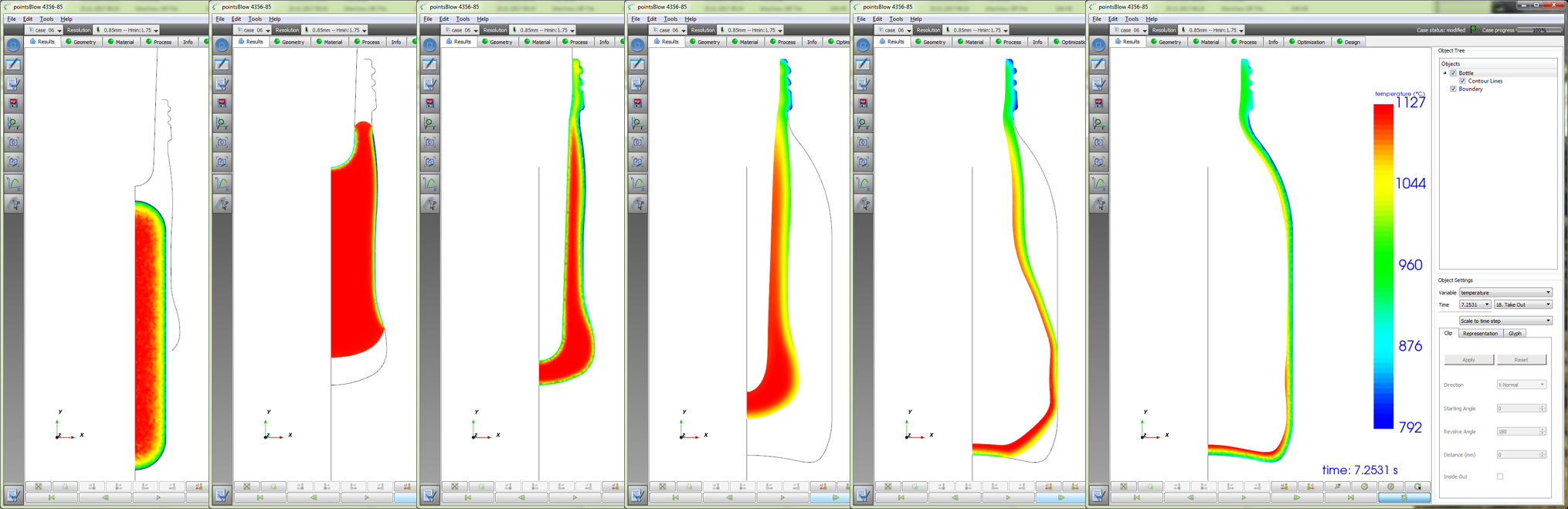Image resolution: width=1568 pixels, height=509 pixels.
Task: Open the Variable temperature dropdown
Action: coord(1505,293)
